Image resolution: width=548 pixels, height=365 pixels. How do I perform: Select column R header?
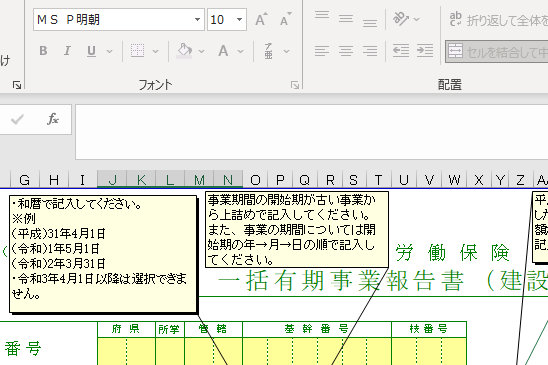[x=330, y=180]
